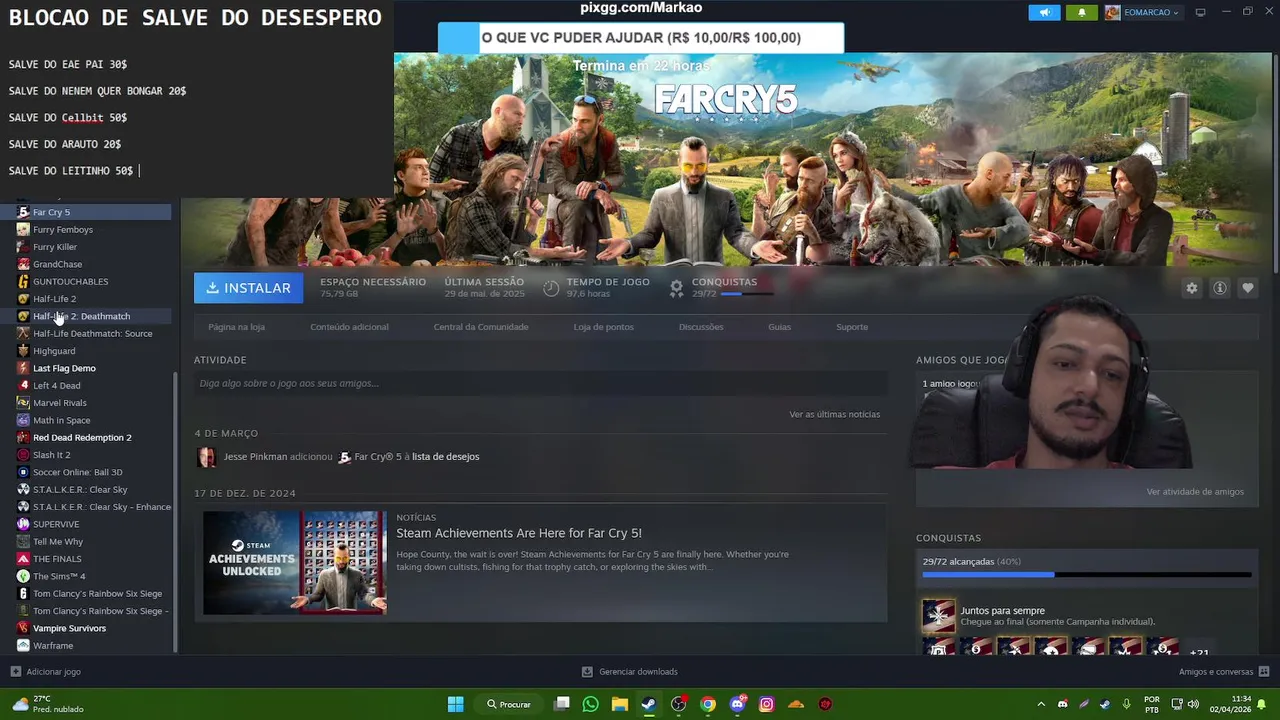Open the Ver atividade de amigos link
This screenshot has height=720, width=1280.
[1195, 492]
